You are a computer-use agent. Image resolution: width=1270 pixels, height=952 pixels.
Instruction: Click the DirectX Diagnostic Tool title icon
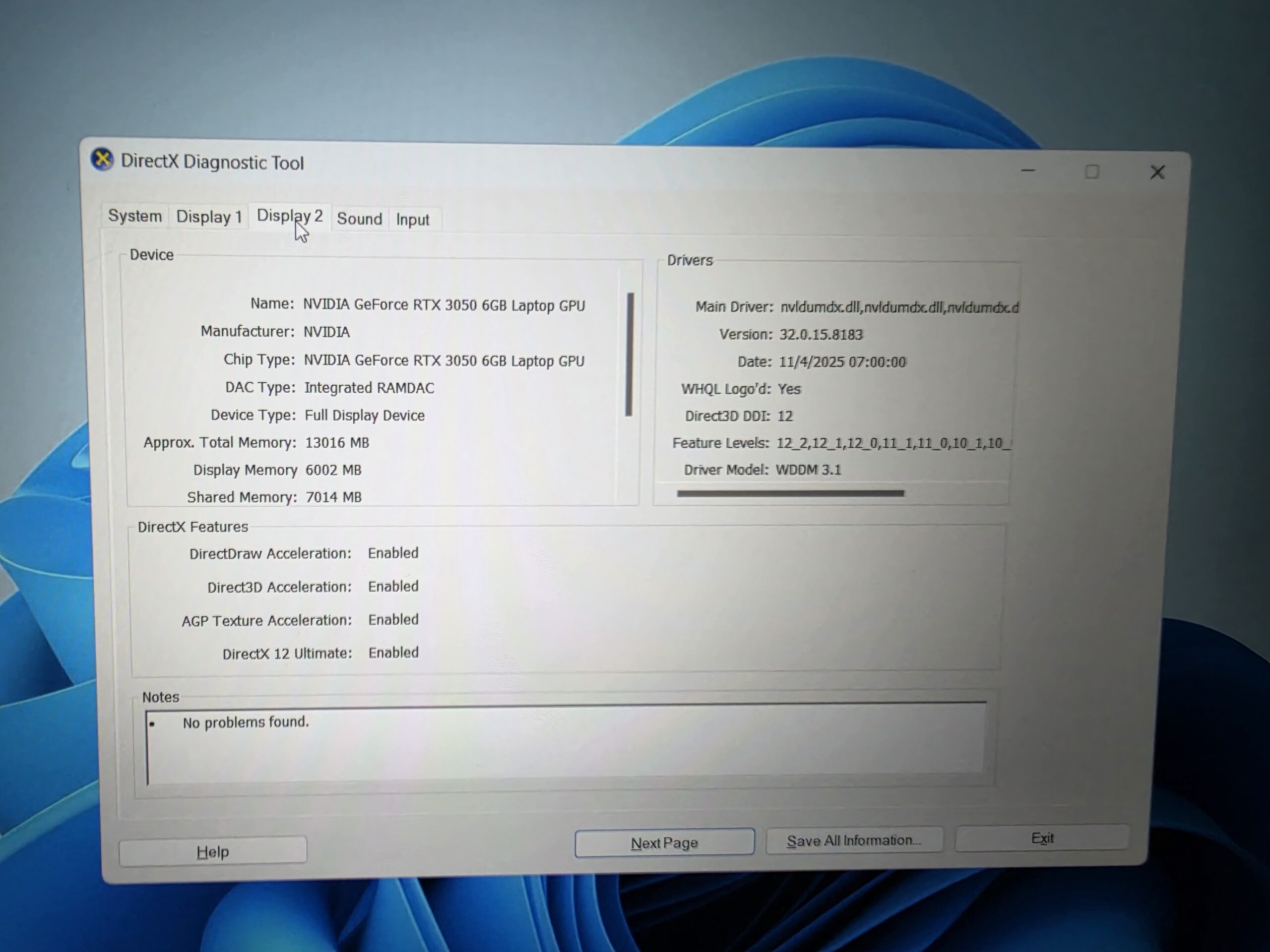coord(102,160)
